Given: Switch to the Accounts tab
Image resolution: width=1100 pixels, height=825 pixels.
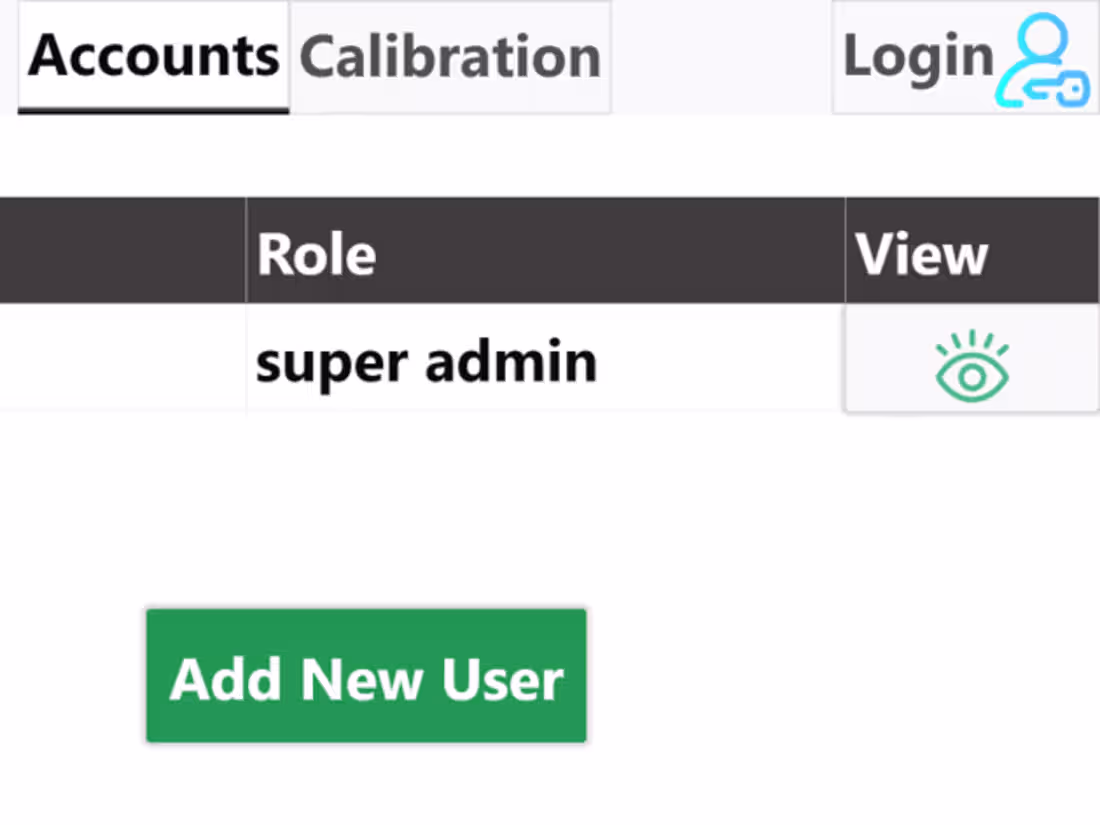Looking at the screenshot, I should click(x=154, y=57).
